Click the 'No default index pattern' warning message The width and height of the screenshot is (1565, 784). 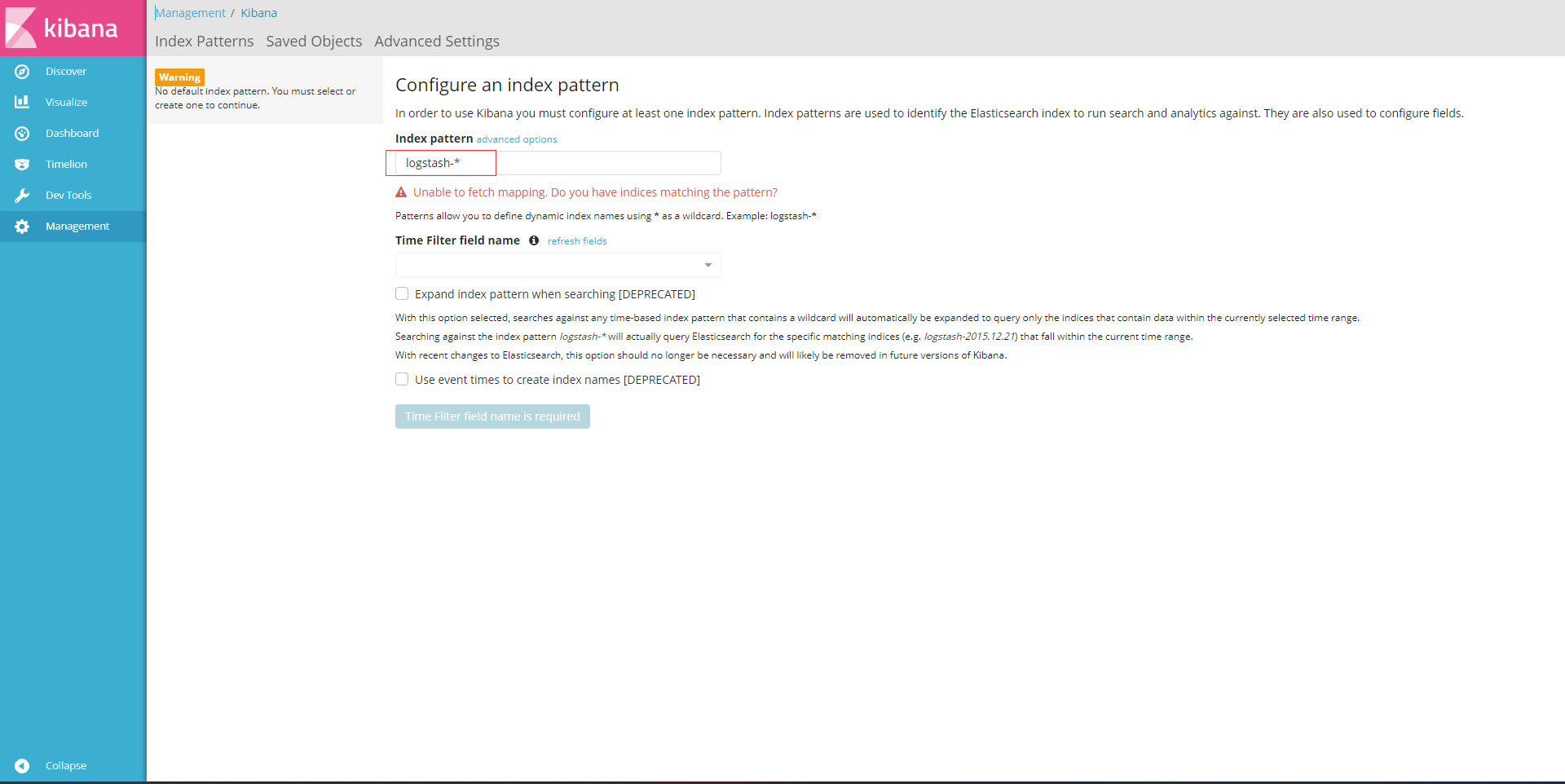255,98
